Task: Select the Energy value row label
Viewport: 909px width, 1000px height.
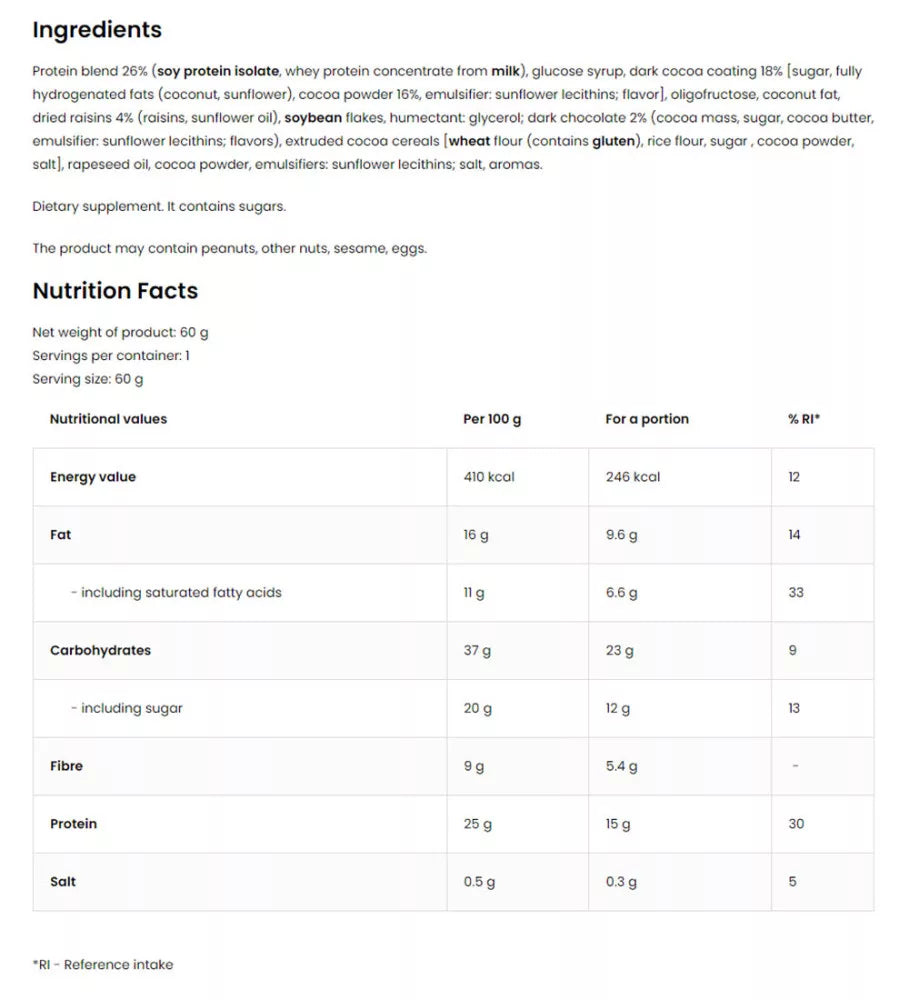Action: [x=93, y=477]
